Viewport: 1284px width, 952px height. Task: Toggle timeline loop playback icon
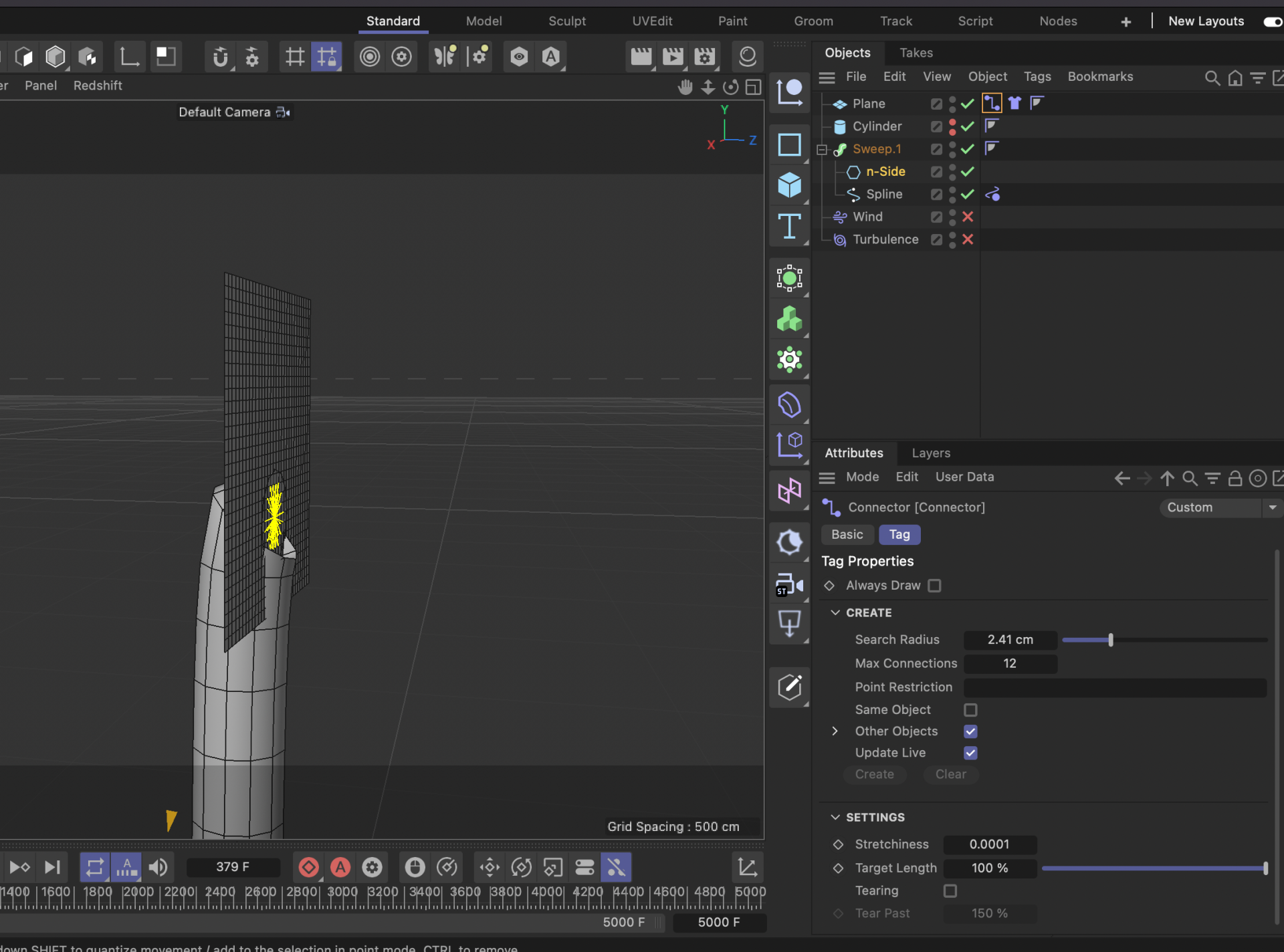click(x=94, y=868)
